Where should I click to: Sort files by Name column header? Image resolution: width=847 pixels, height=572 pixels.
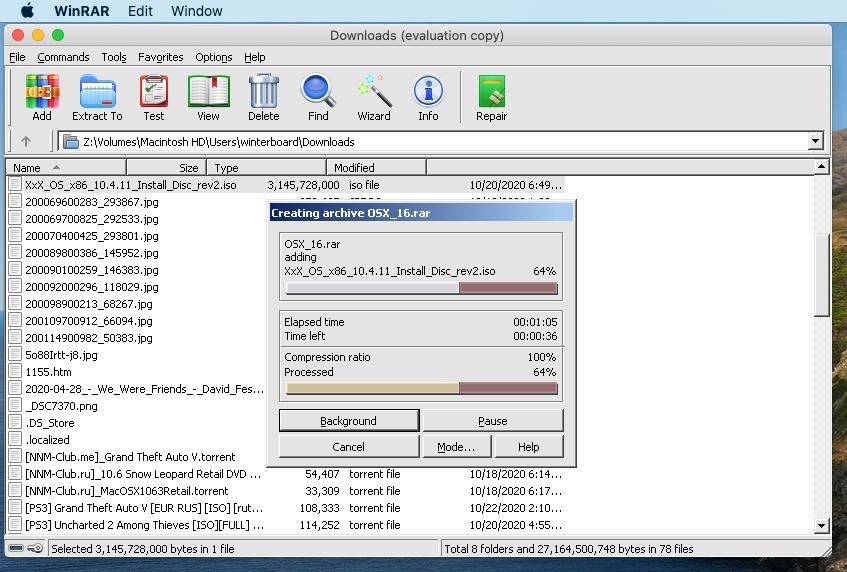[66, 167]
